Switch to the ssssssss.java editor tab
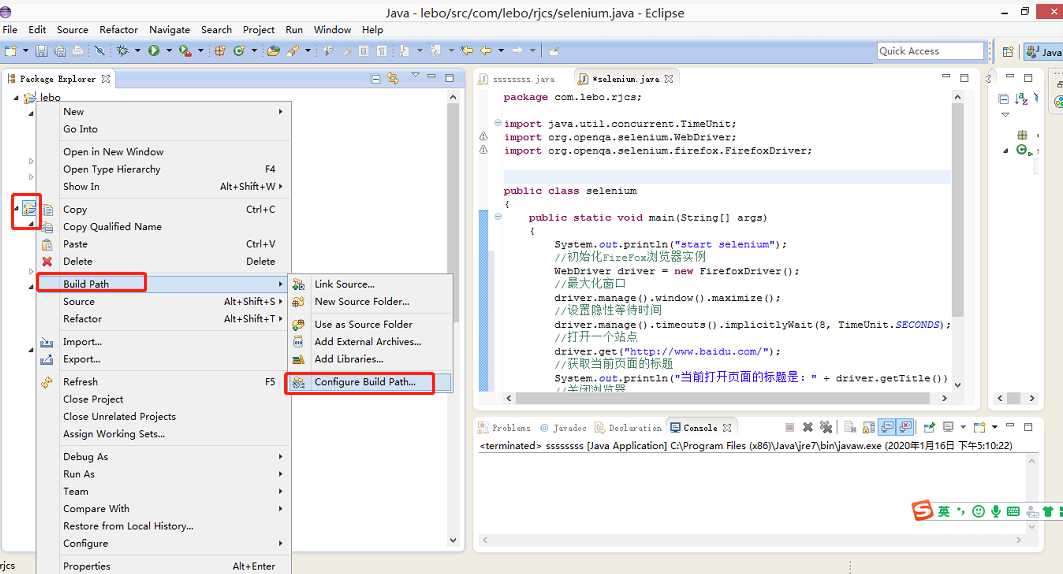Screen dimensions: 1063x574 522,78
